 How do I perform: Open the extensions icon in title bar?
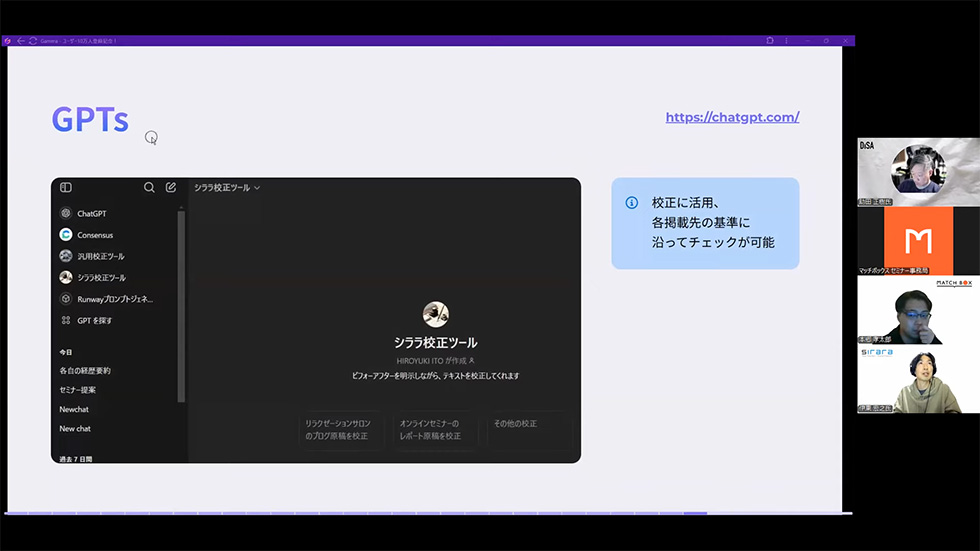click(769, 41)
